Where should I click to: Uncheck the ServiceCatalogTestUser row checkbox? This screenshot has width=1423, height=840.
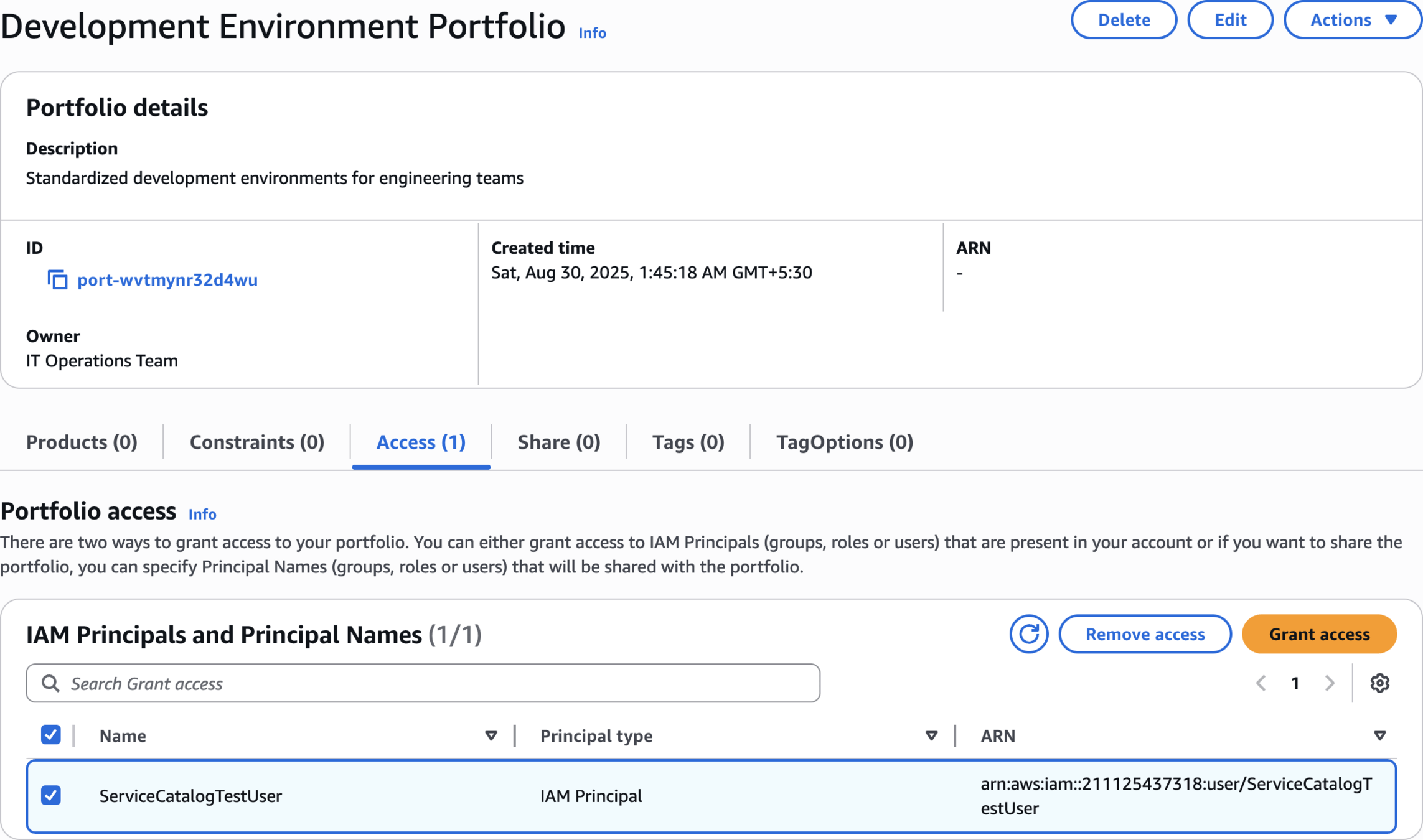[51, 795]
